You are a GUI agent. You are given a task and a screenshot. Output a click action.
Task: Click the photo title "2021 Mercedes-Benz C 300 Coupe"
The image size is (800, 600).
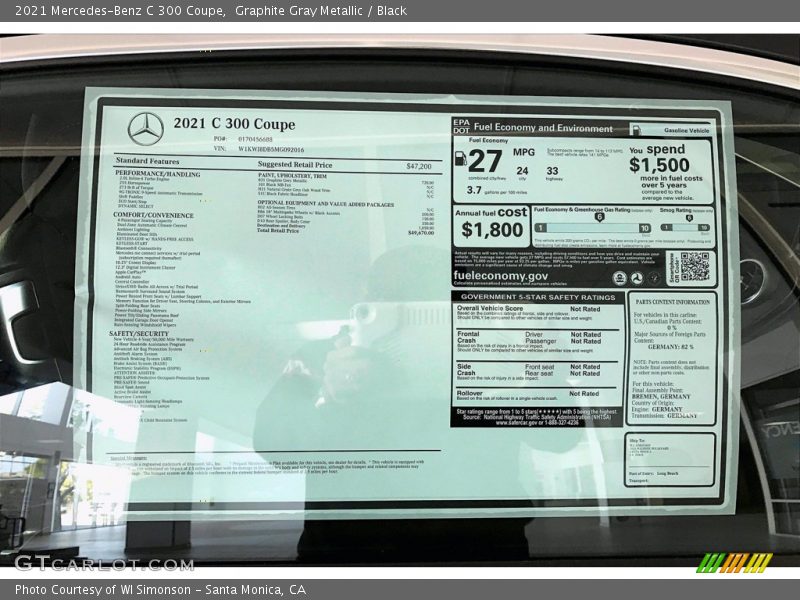click(x=120, y=11)
